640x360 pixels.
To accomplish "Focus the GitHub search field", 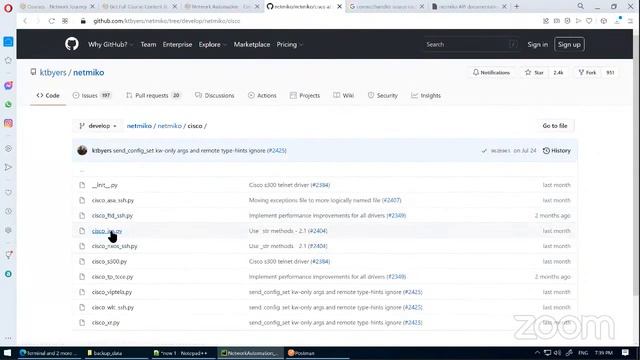I will [x=471, y=44].
